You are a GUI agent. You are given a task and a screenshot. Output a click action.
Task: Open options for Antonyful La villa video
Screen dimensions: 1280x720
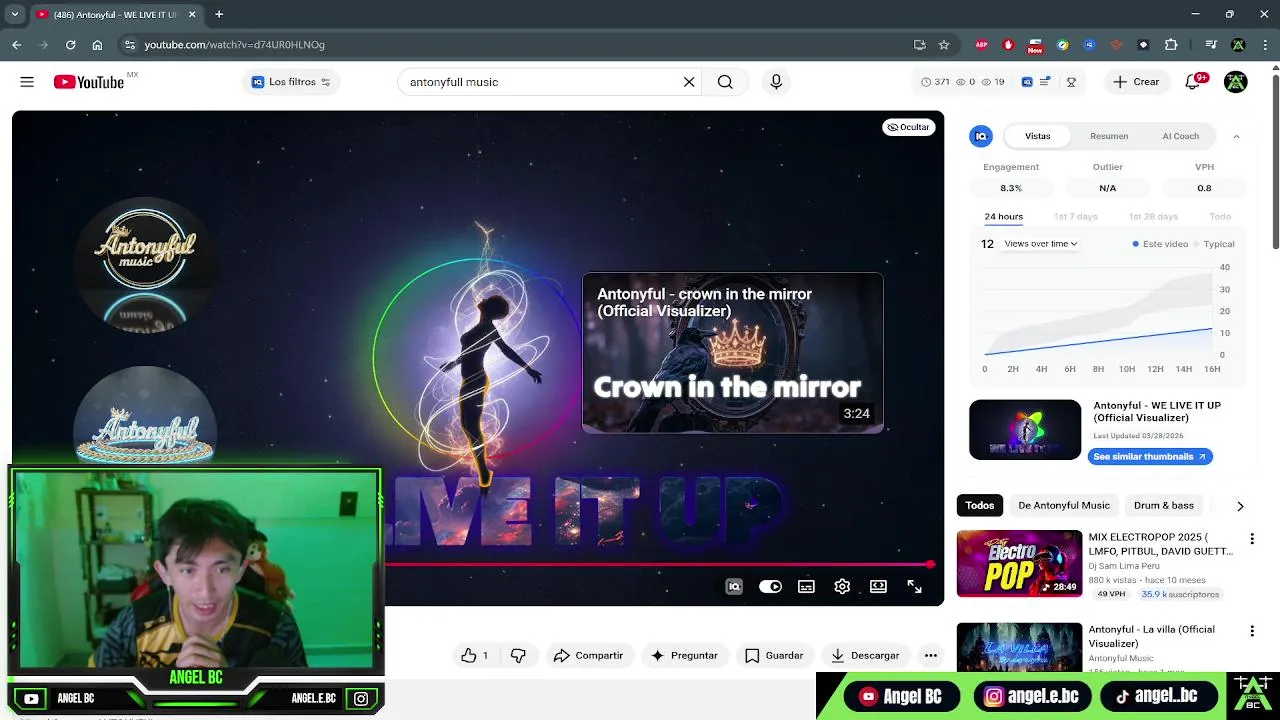pos(1252,631)
